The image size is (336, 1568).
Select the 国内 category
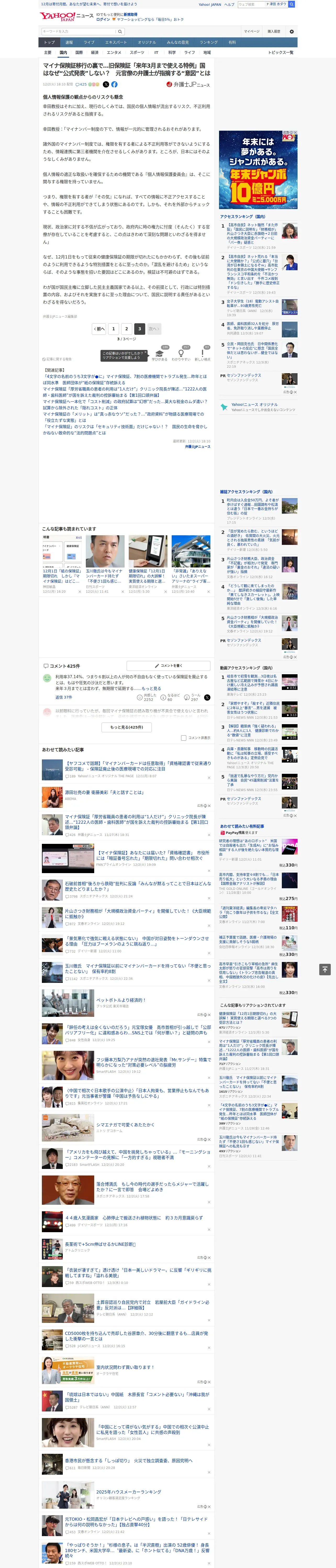coord(63,53)
